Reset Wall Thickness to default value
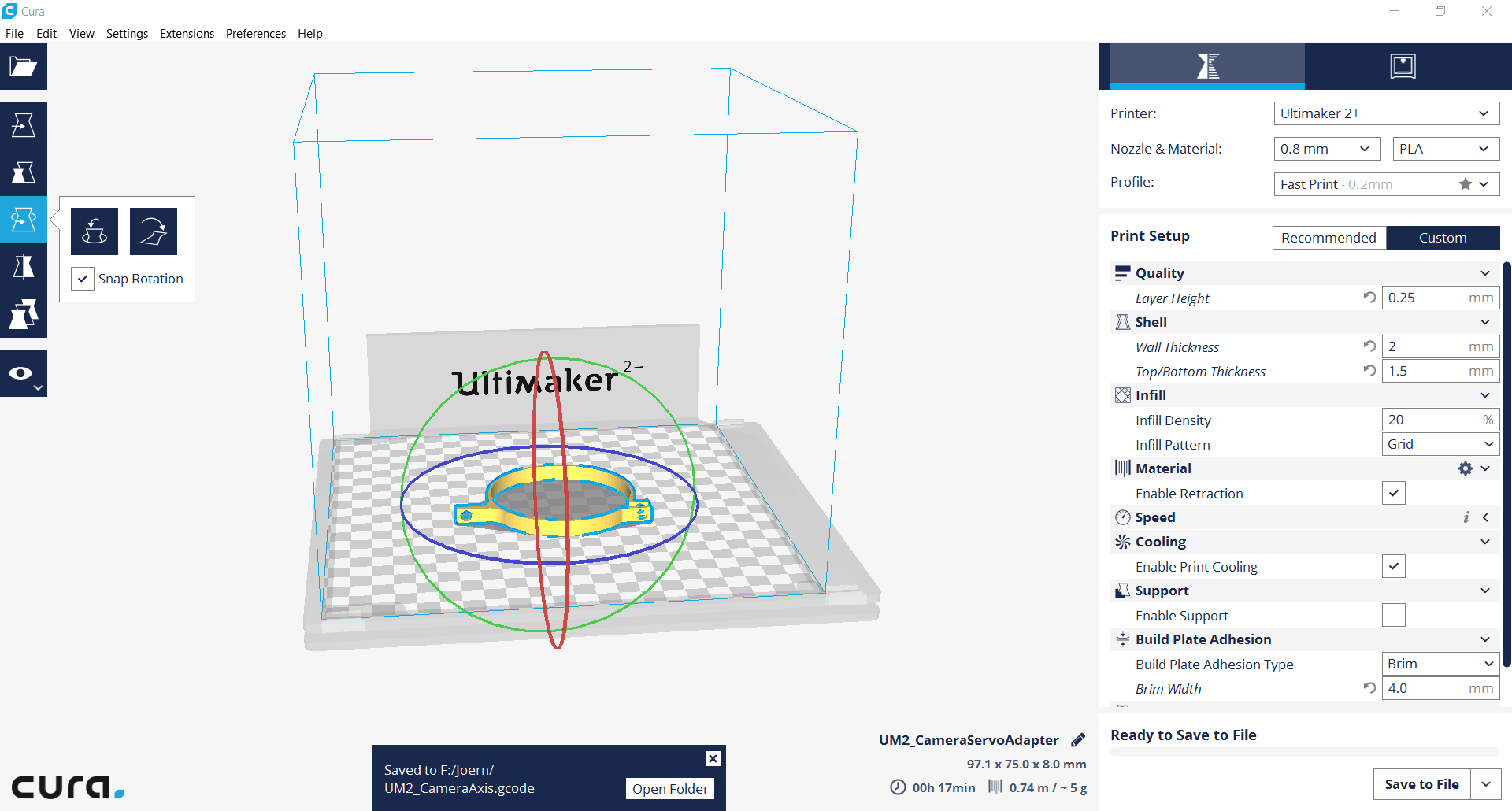Viewport: 1512px width, 811px height. (1369, 346)
